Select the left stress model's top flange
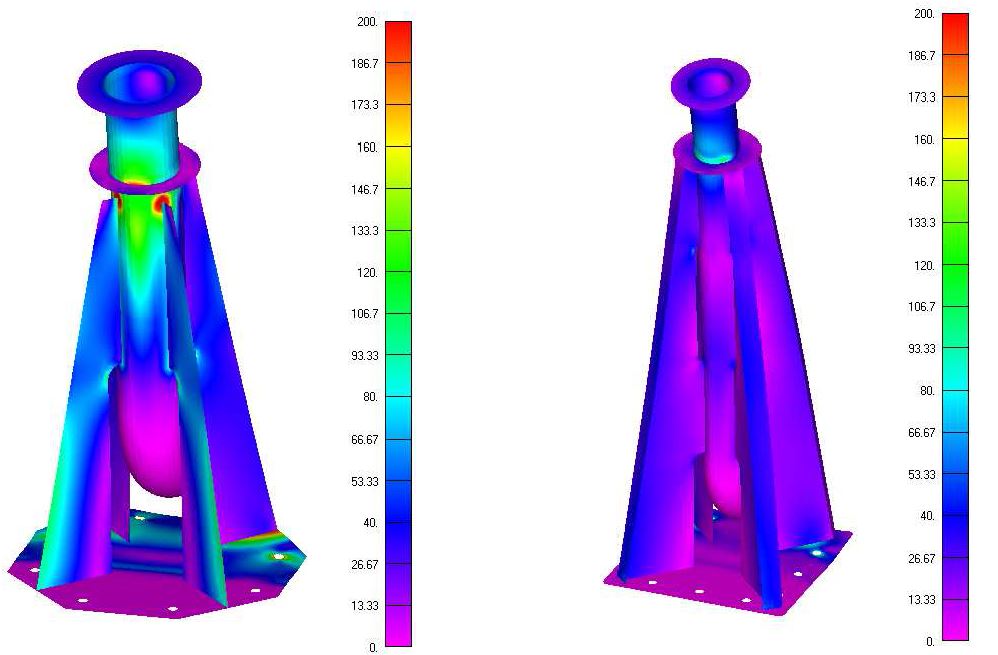 coord(139,83)
